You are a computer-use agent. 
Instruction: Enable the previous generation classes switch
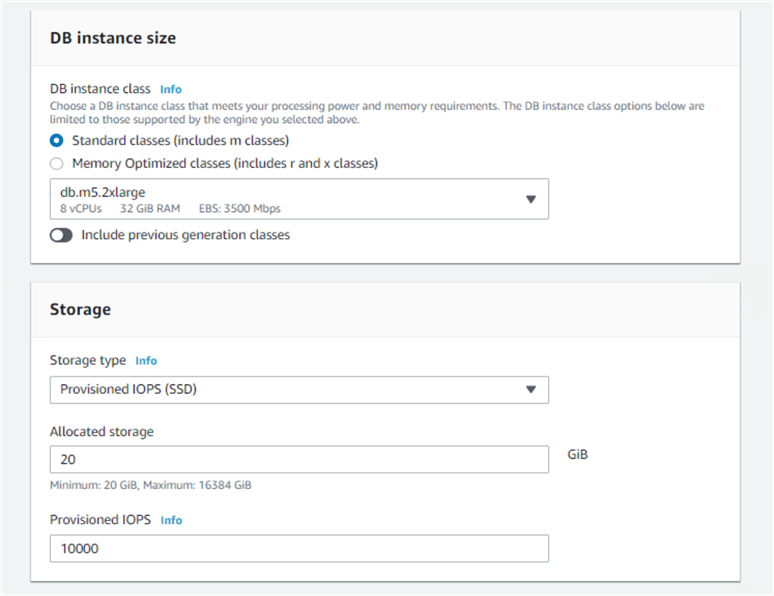point(61,236)
